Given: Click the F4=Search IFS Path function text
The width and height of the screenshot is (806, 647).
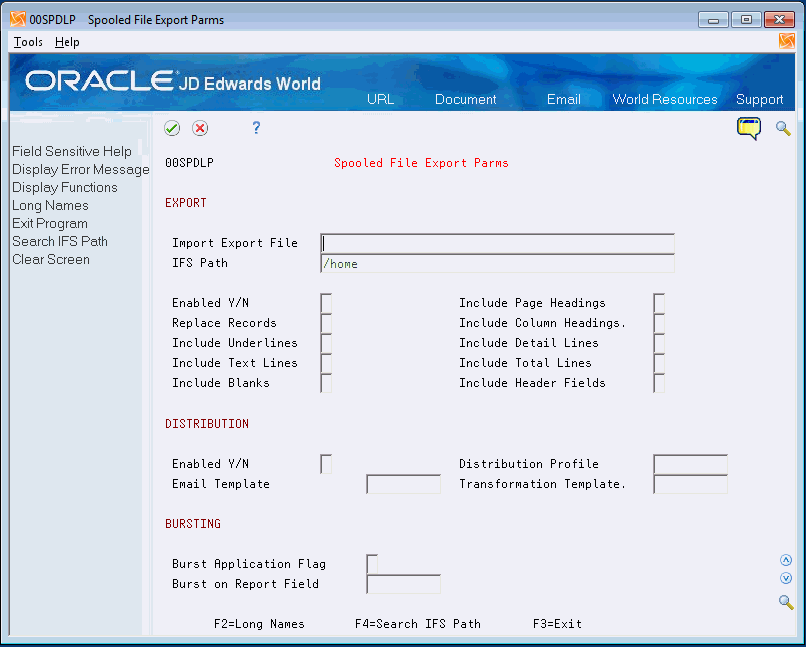Looking at the screenshot, I should coord(418,624).
